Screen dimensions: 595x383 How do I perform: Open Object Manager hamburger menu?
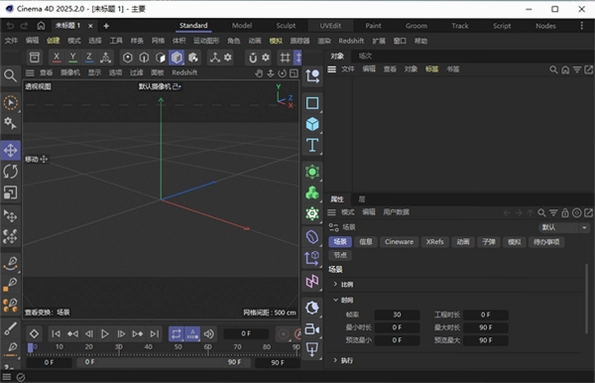pos(332,69)
